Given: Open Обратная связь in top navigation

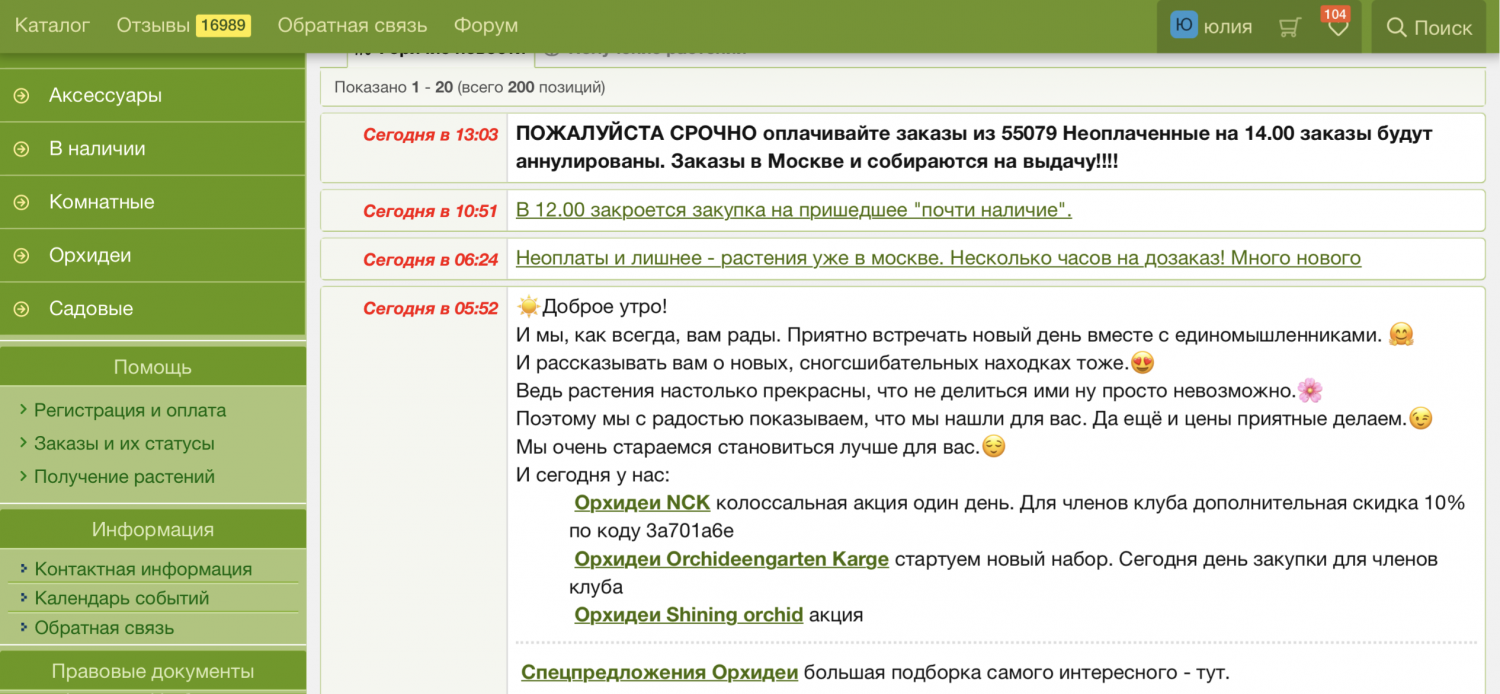Looking at the screenshot, I should click(352, 26).
